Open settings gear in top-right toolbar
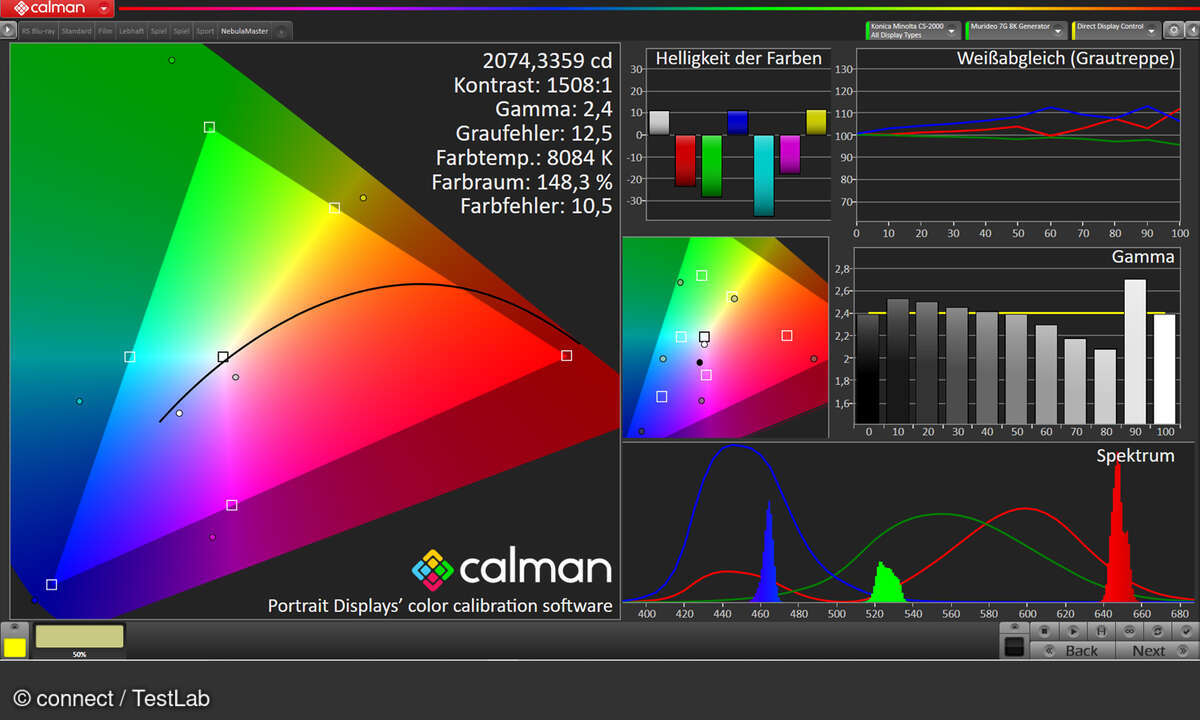Viewport: 1200px width, 720px height. click(x=1172, y=30)
